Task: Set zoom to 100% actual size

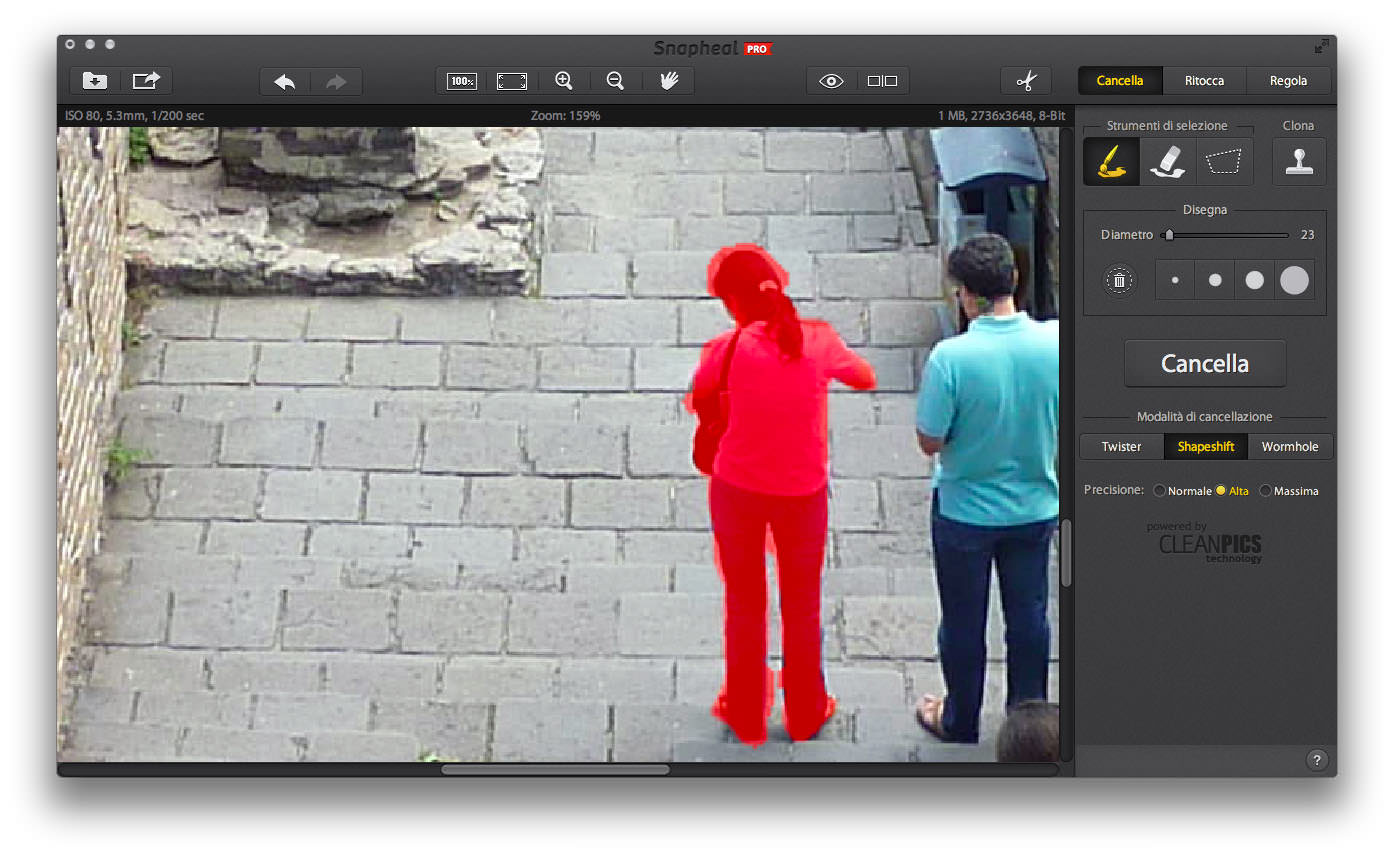Action: click(x=462, y=81)
